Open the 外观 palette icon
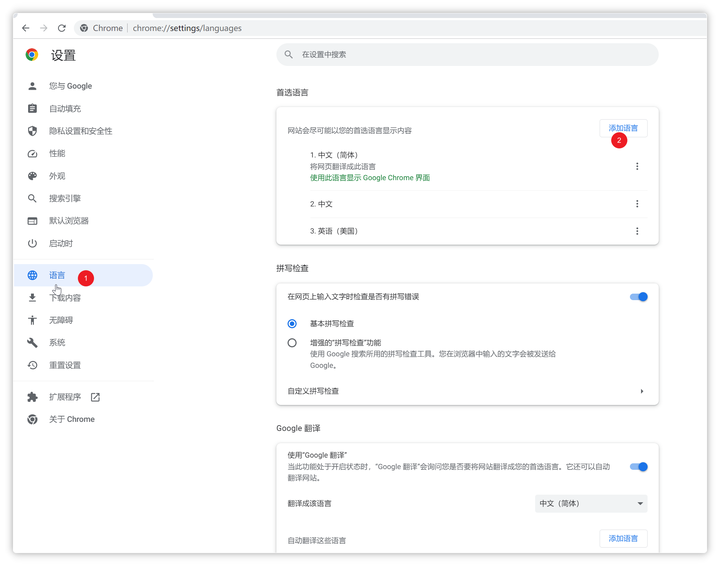The height and width of the screenshot is (566, 720). pyautogui.click(x=32, y=176)
